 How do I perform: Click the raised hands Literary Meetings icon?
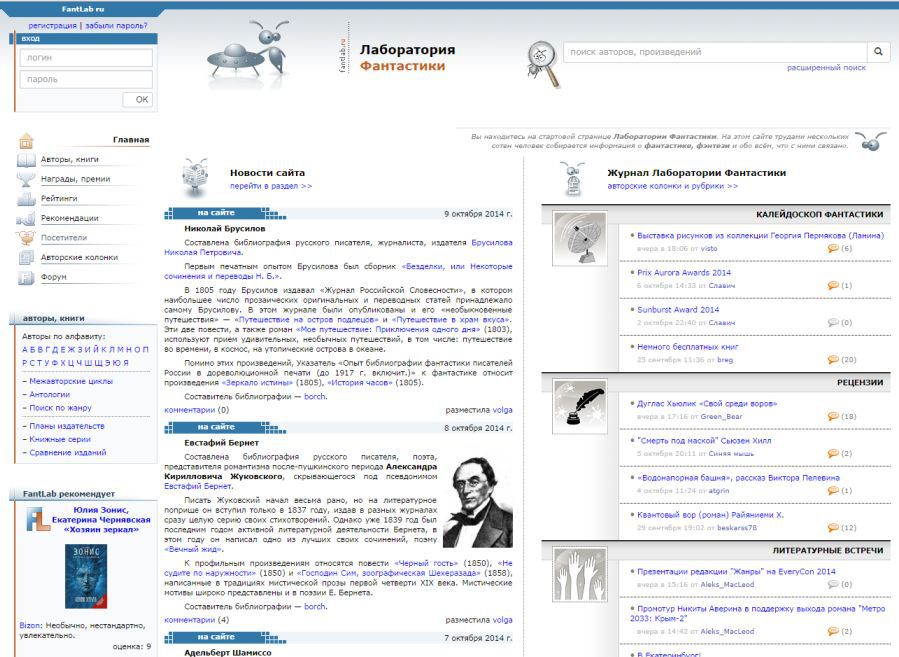click(x=580, y=574)
